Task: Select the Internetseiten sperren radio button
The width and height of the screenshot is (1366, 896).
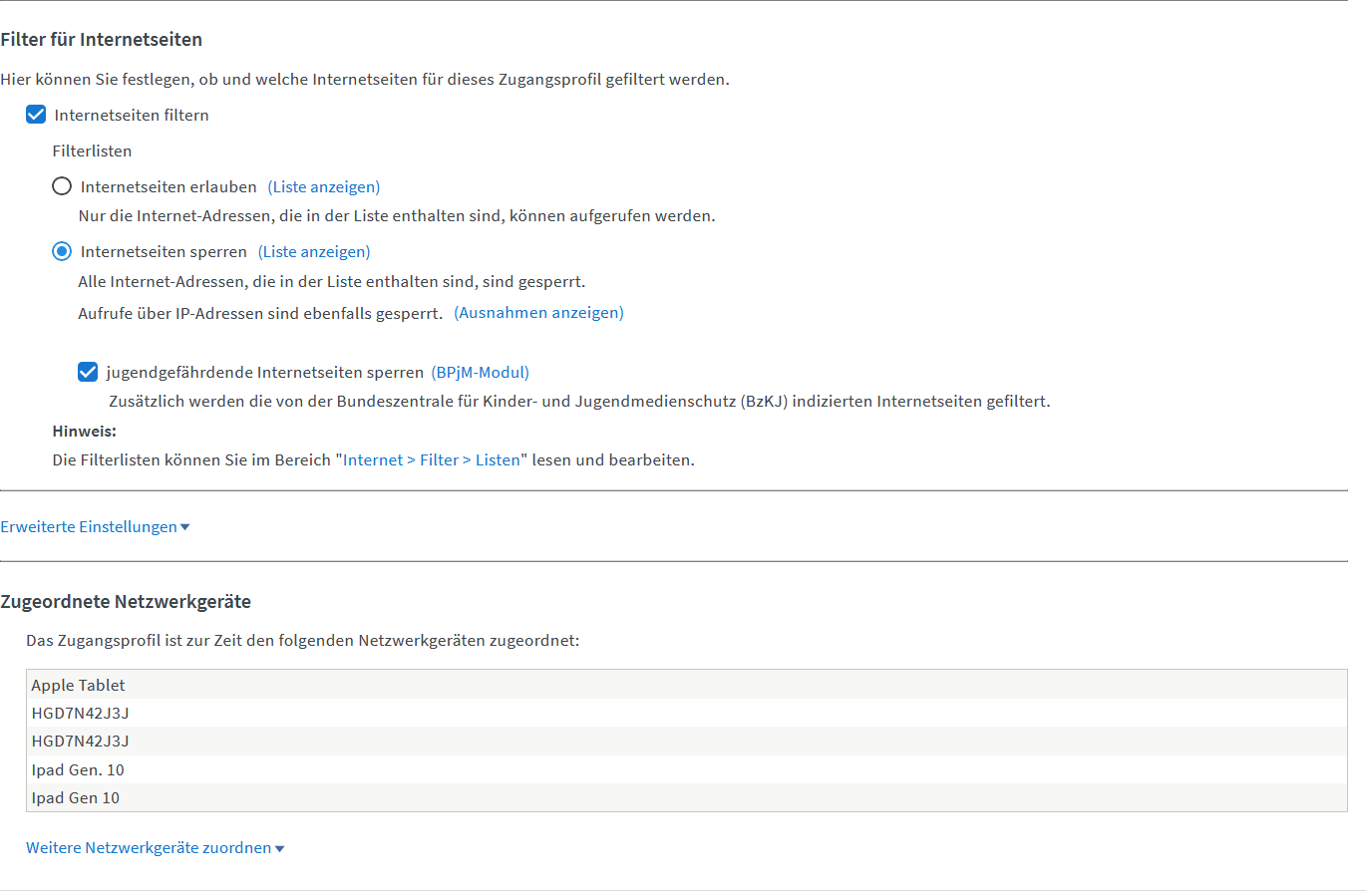Action: (62, 251)
